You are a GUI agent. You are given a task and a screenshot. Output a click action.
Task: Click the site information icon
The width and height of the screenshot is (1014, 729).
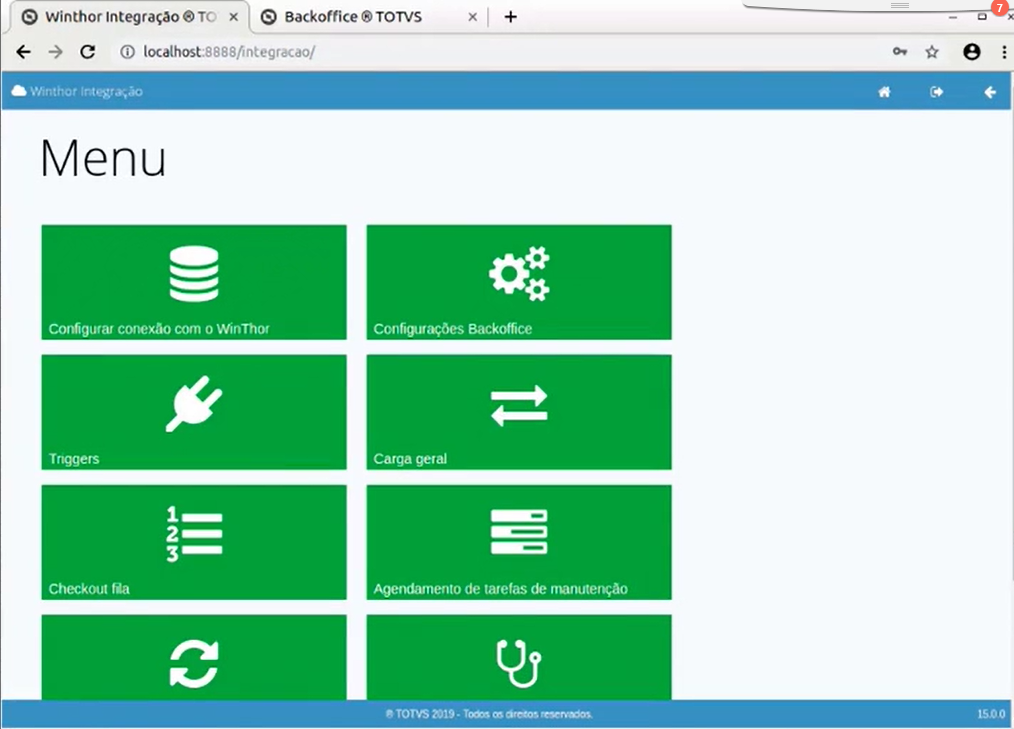[x=127, y=52]
